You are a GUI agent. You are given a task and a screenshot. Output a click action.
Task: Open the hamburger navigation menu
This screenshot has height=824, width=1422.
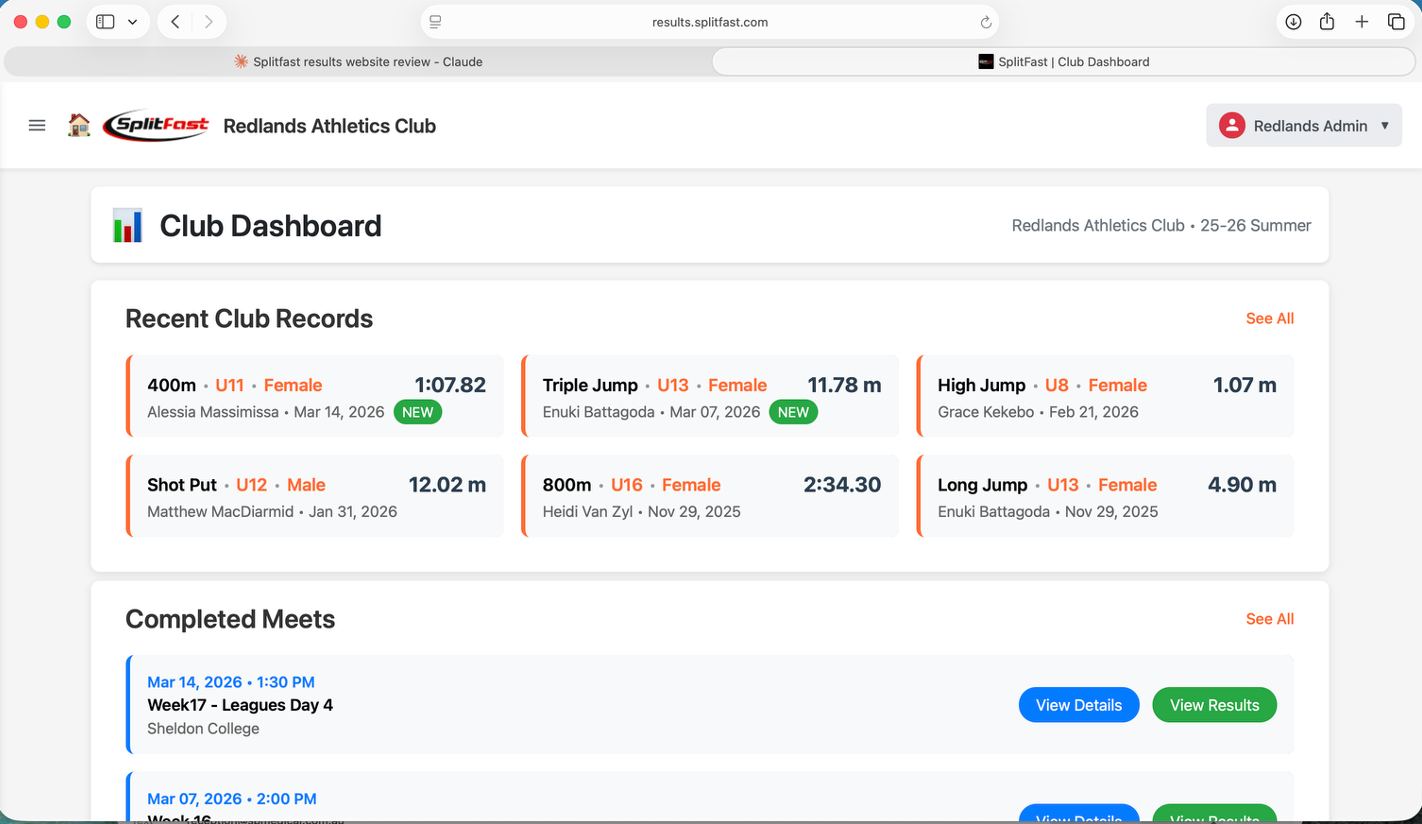click(x=37, y=125)
